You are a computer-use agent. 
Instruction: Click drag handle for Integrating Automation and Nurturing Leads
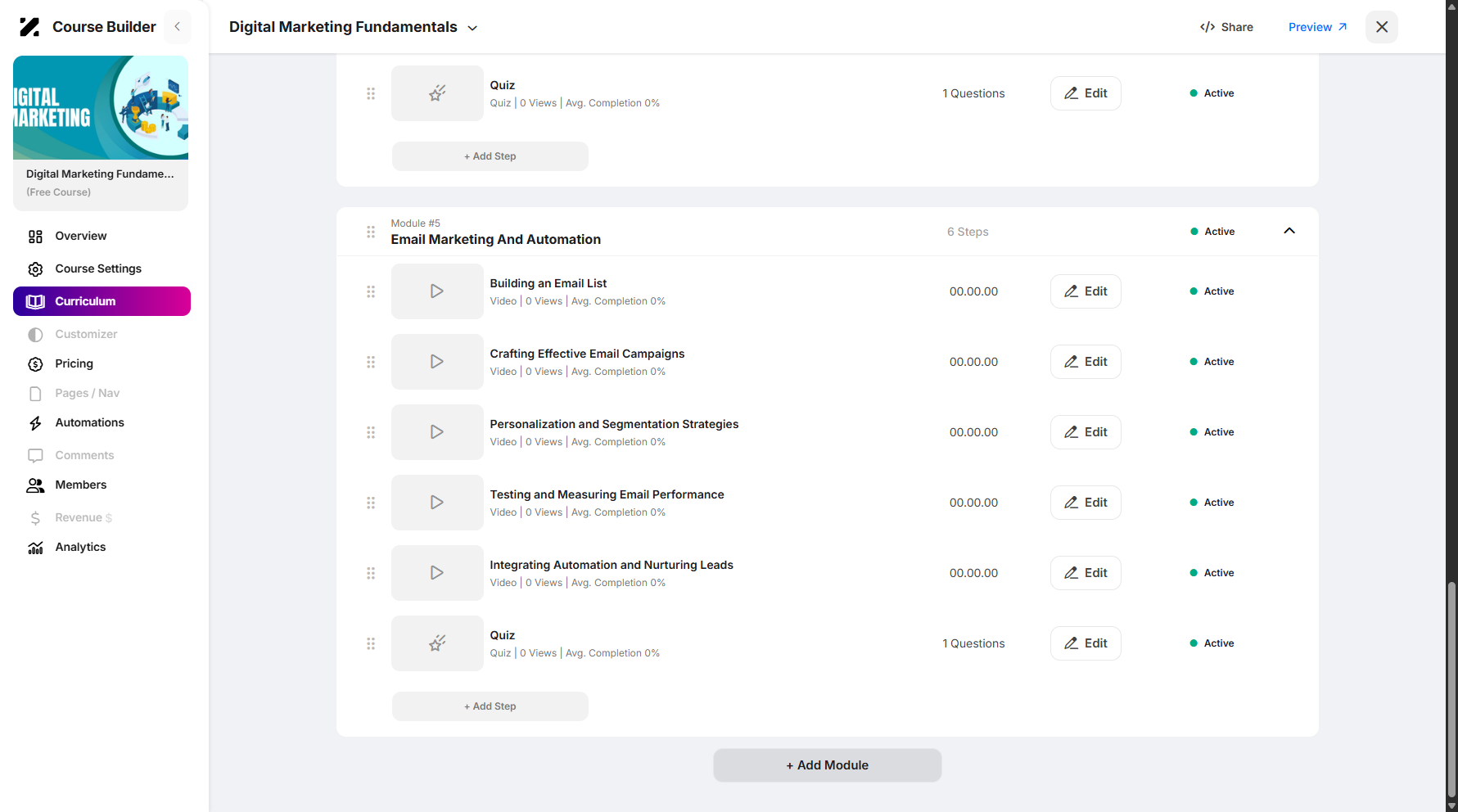point(371,573)
